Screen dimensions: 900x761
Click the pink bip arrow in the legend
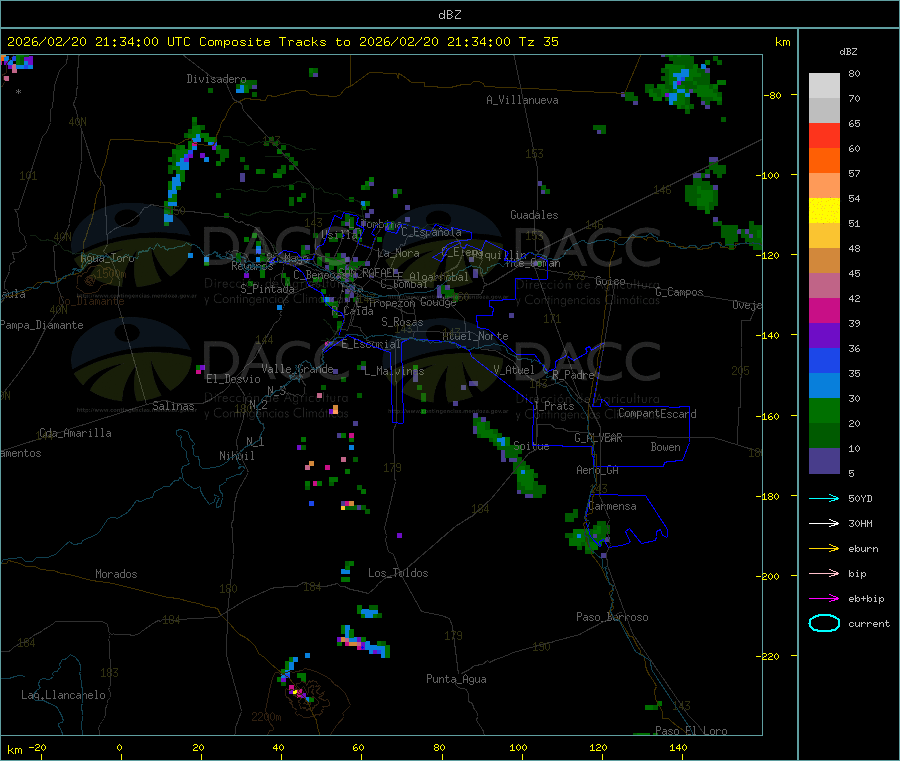coord(824,573)
